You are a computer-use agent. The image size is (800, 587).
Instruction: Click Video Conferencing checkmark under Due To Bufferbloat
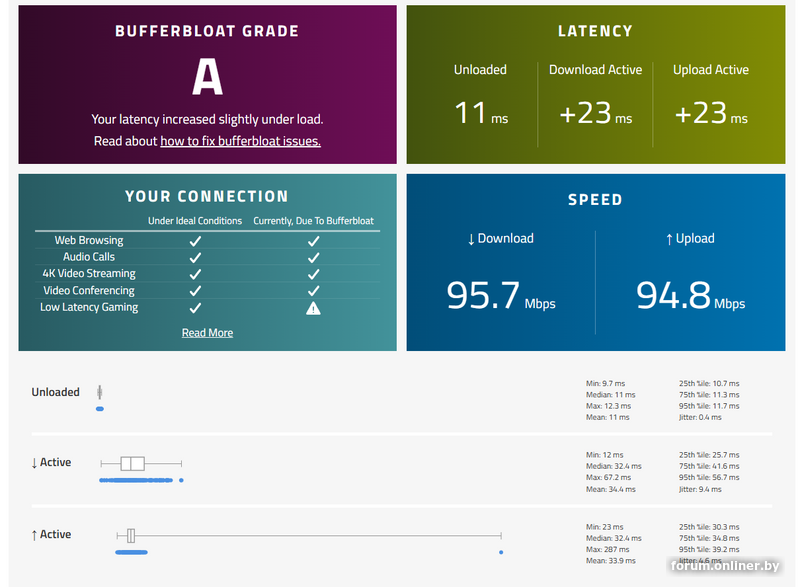click(x=313, y=291)
